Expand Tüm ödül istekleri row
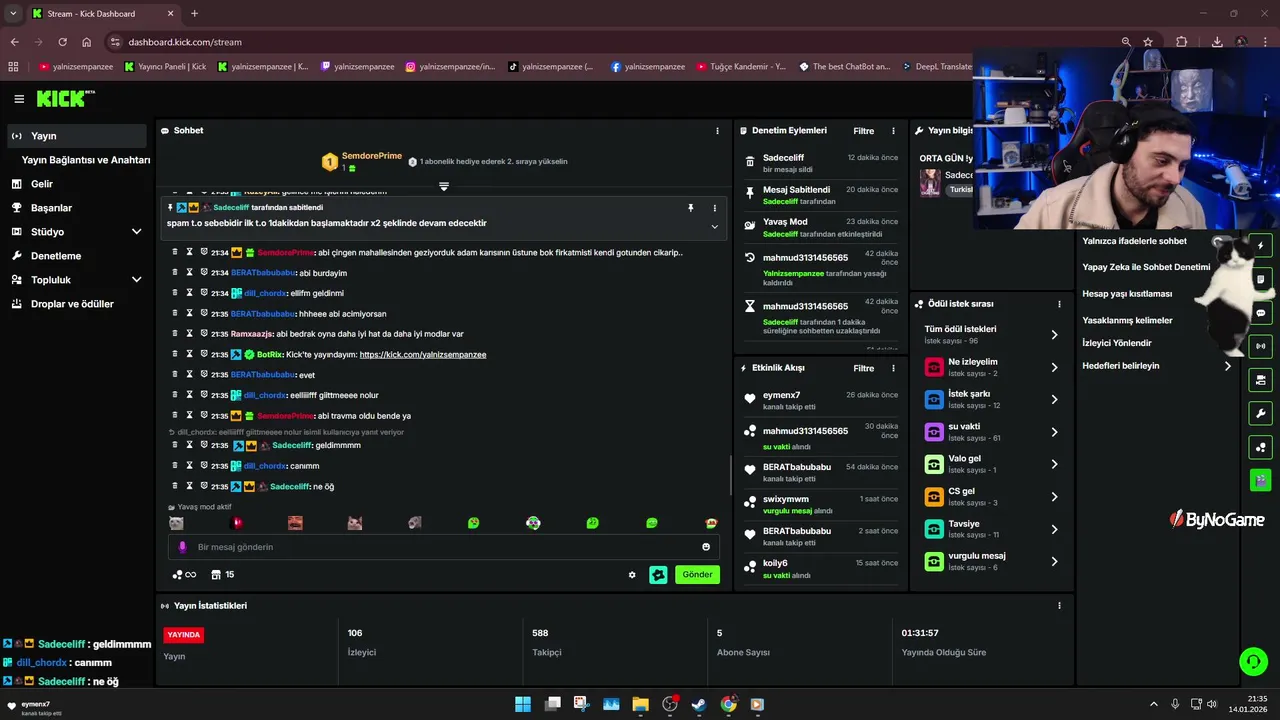 pyautogui.click(x=1054, y=335)
